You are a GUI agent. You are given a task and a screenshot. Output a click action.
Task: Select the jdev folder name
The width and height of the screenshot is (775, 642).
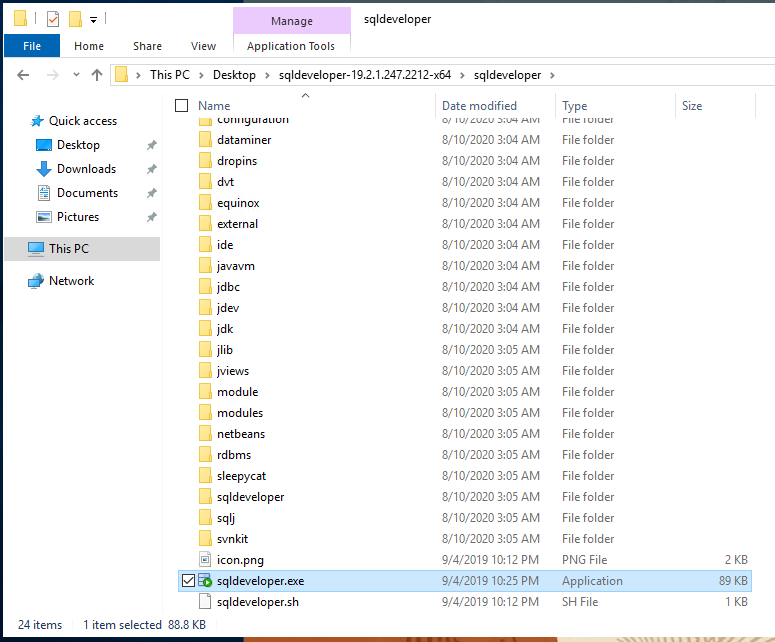228,308
